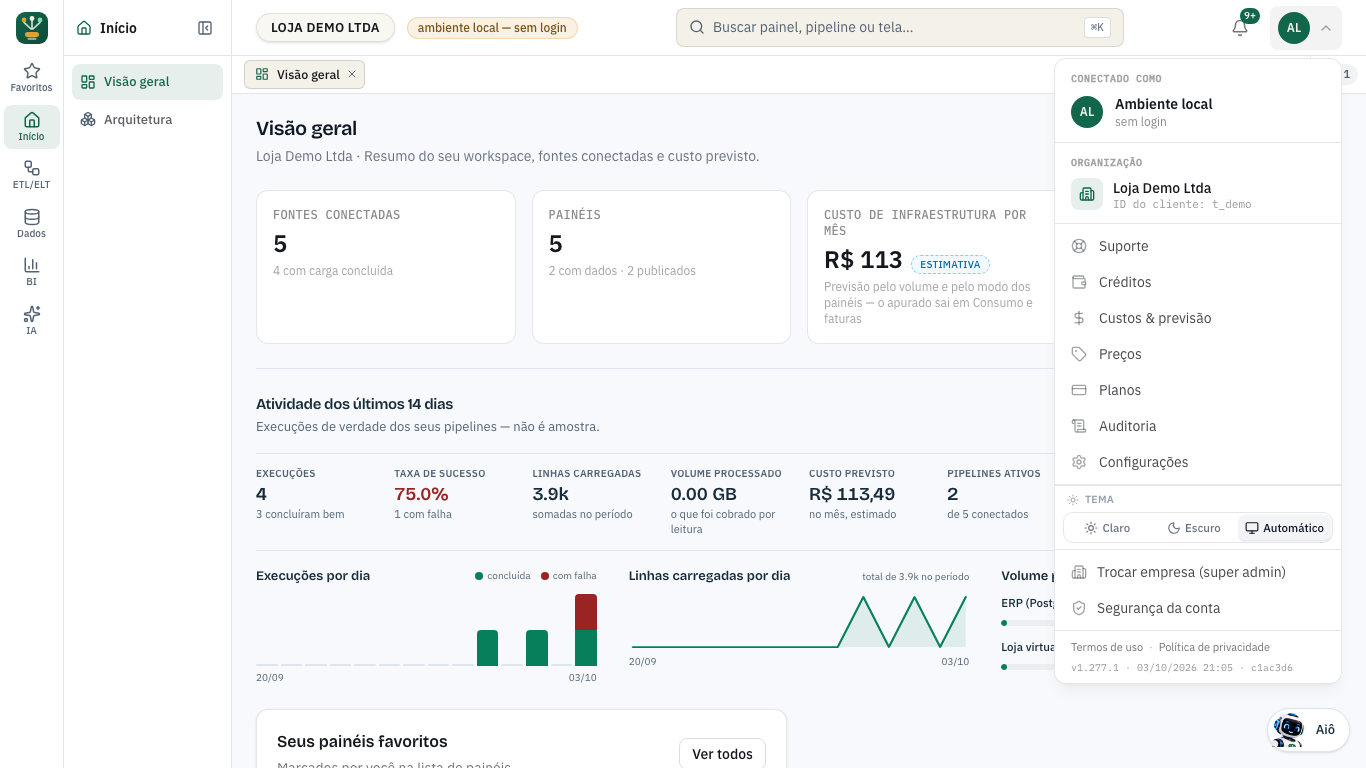The height and width of the screenshot is (768, 1366).
Task: Click the Loja Demo Ltda organization entry
Action: (1198, 194)
